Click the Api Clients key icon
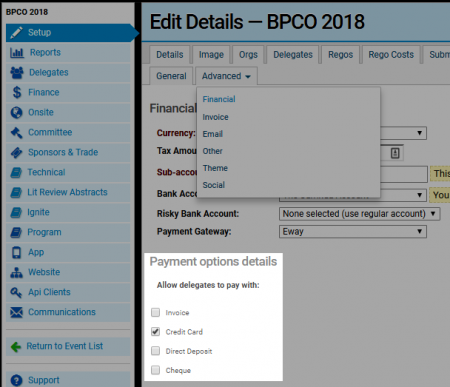 pyautogui.click(x=16, y=292)
